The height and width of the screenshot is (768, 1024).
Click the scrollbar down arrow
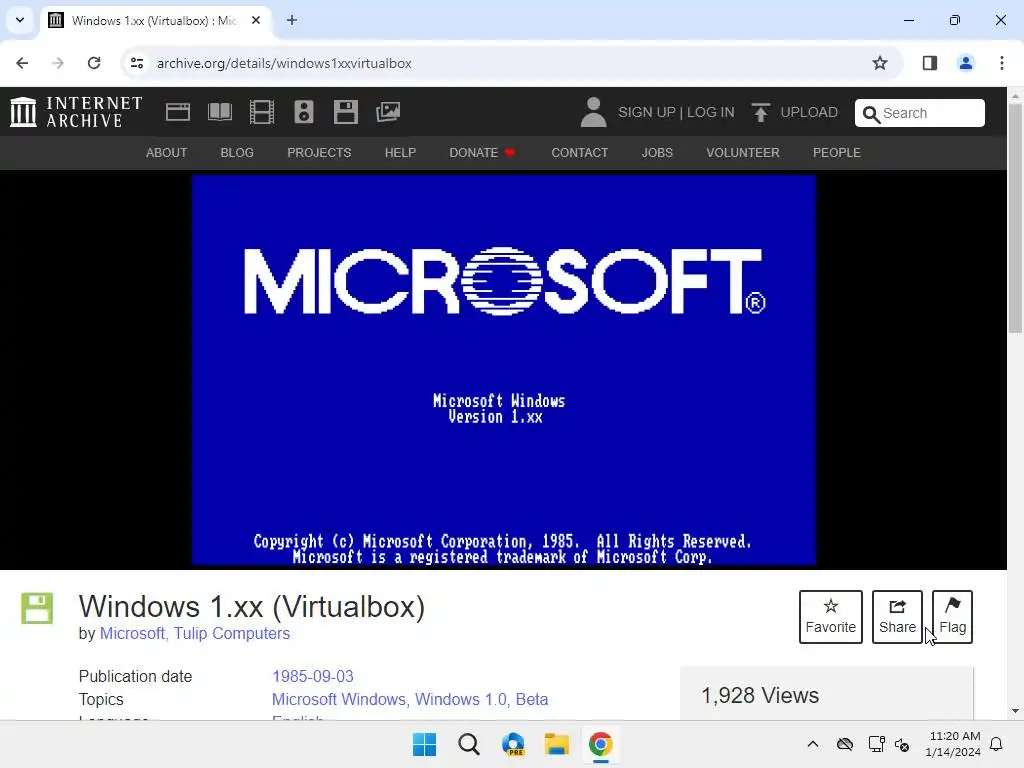[1015, 711]
